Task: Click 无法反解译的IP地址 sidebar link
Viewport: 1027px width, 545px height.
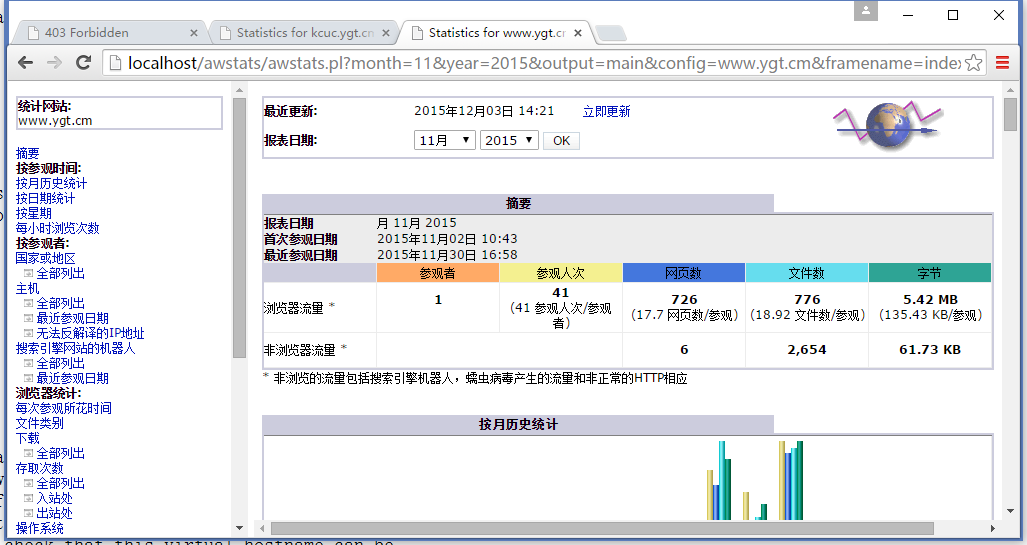Action: 90,334
